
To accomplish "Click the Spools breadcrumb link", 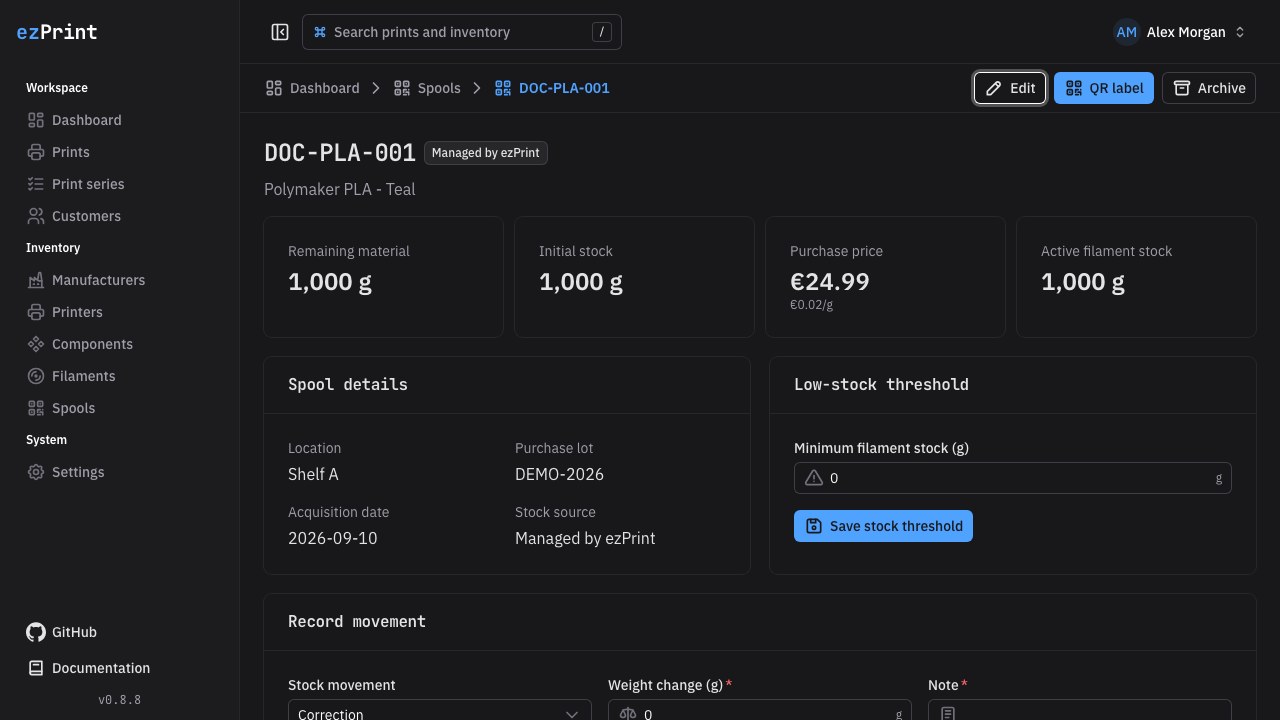I will tap(427, 88).
